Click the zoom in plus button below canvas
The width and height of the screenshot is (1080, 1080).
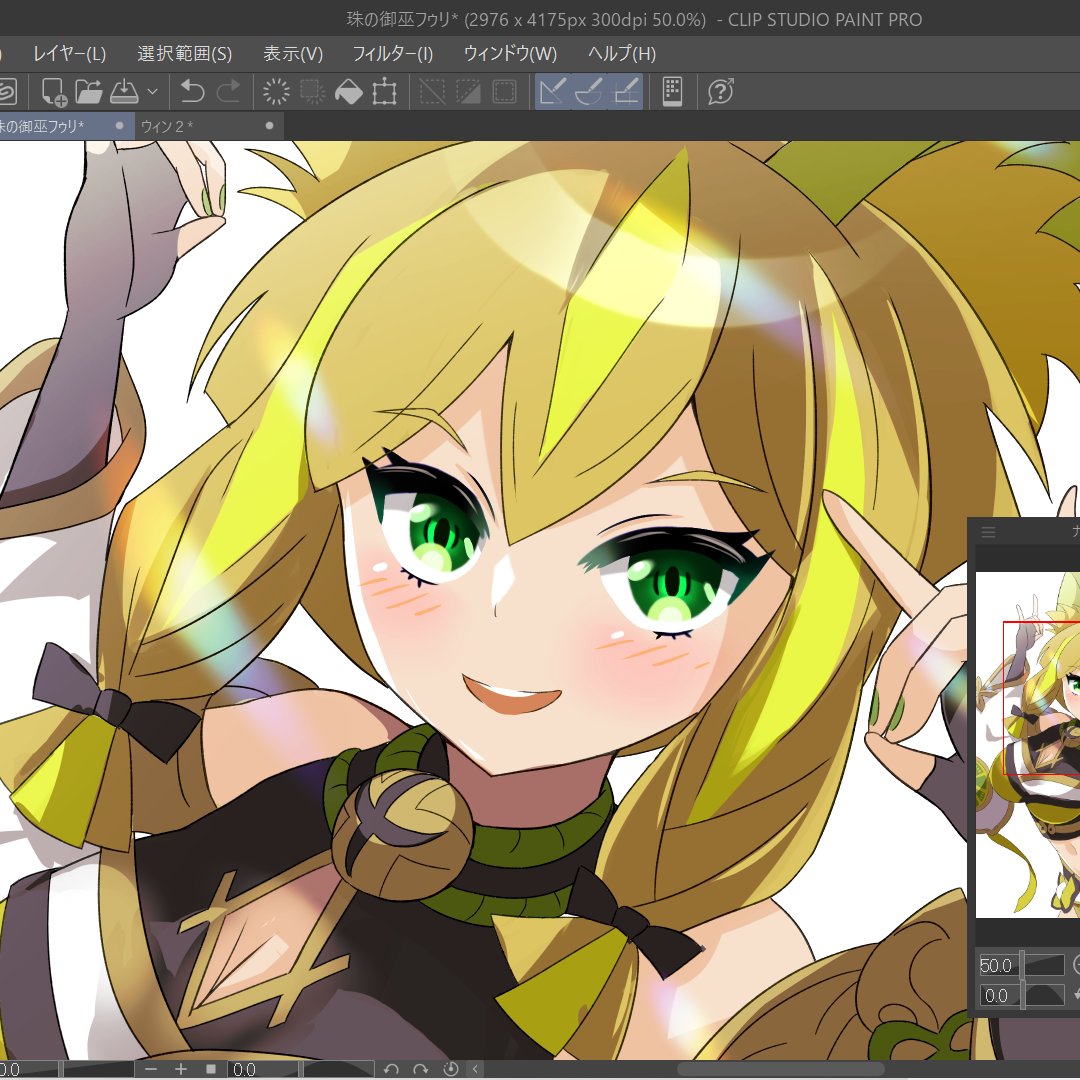[180, 1069]
